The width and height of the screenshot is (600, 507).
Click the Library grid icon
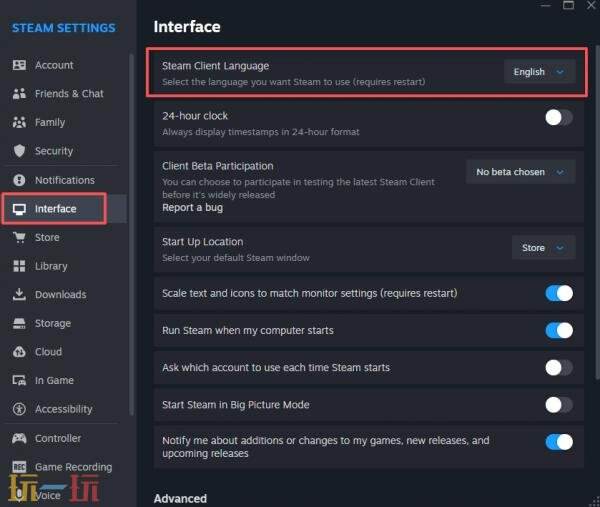click(19, 266)
